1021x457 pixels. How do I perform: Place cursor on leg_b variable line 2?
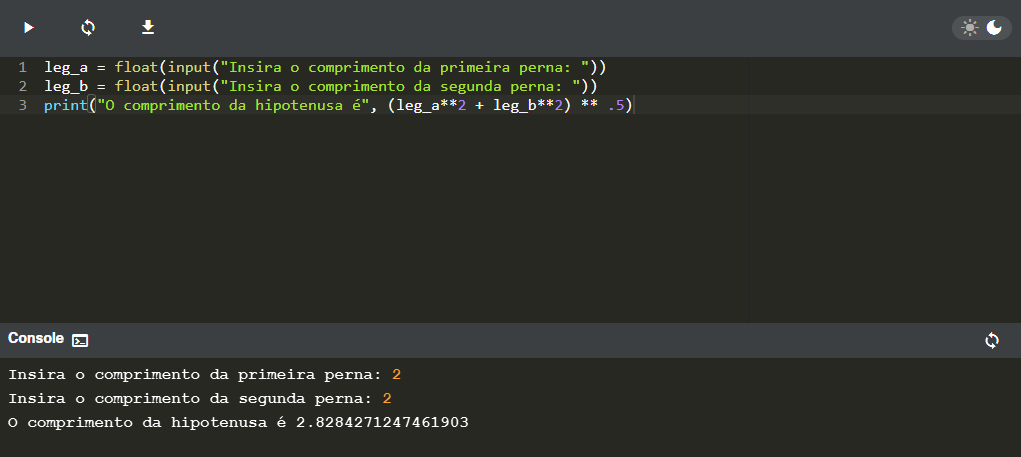pyautogui.click(x=66, y=86)
